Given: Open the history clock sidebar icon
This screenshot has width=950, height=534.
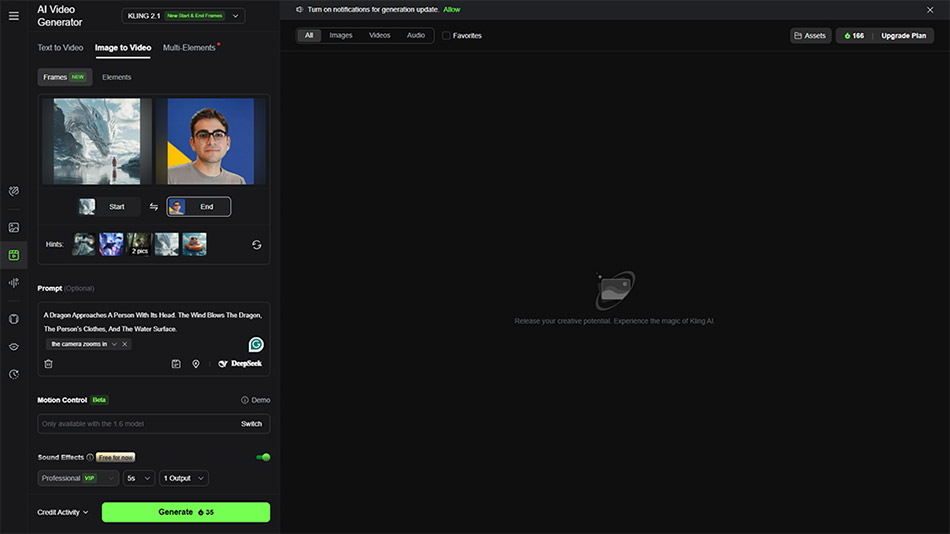Looking at the screenshot, I should [13, 374].
